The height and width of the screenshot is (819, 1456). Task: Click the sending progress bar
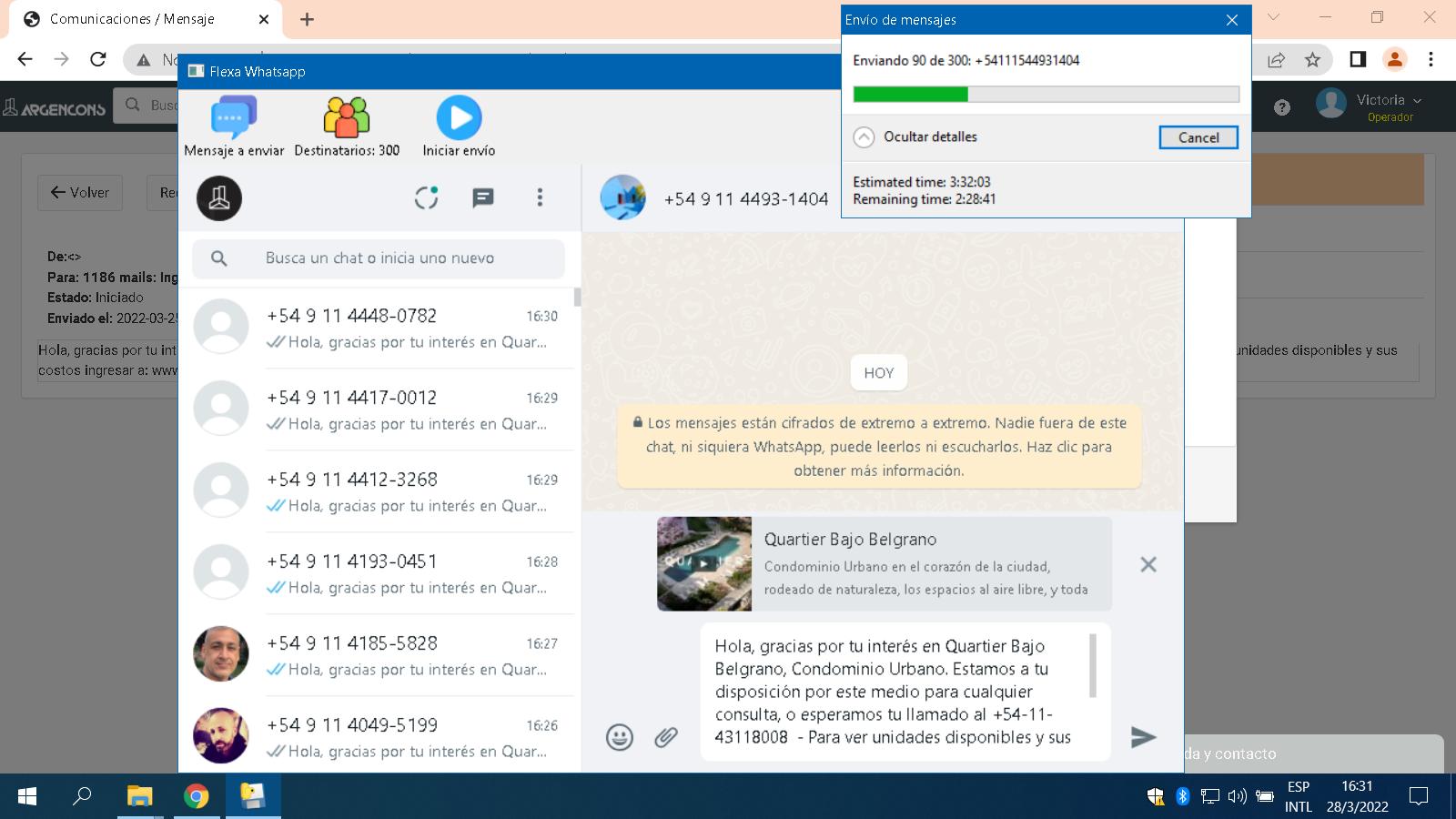1046,94
